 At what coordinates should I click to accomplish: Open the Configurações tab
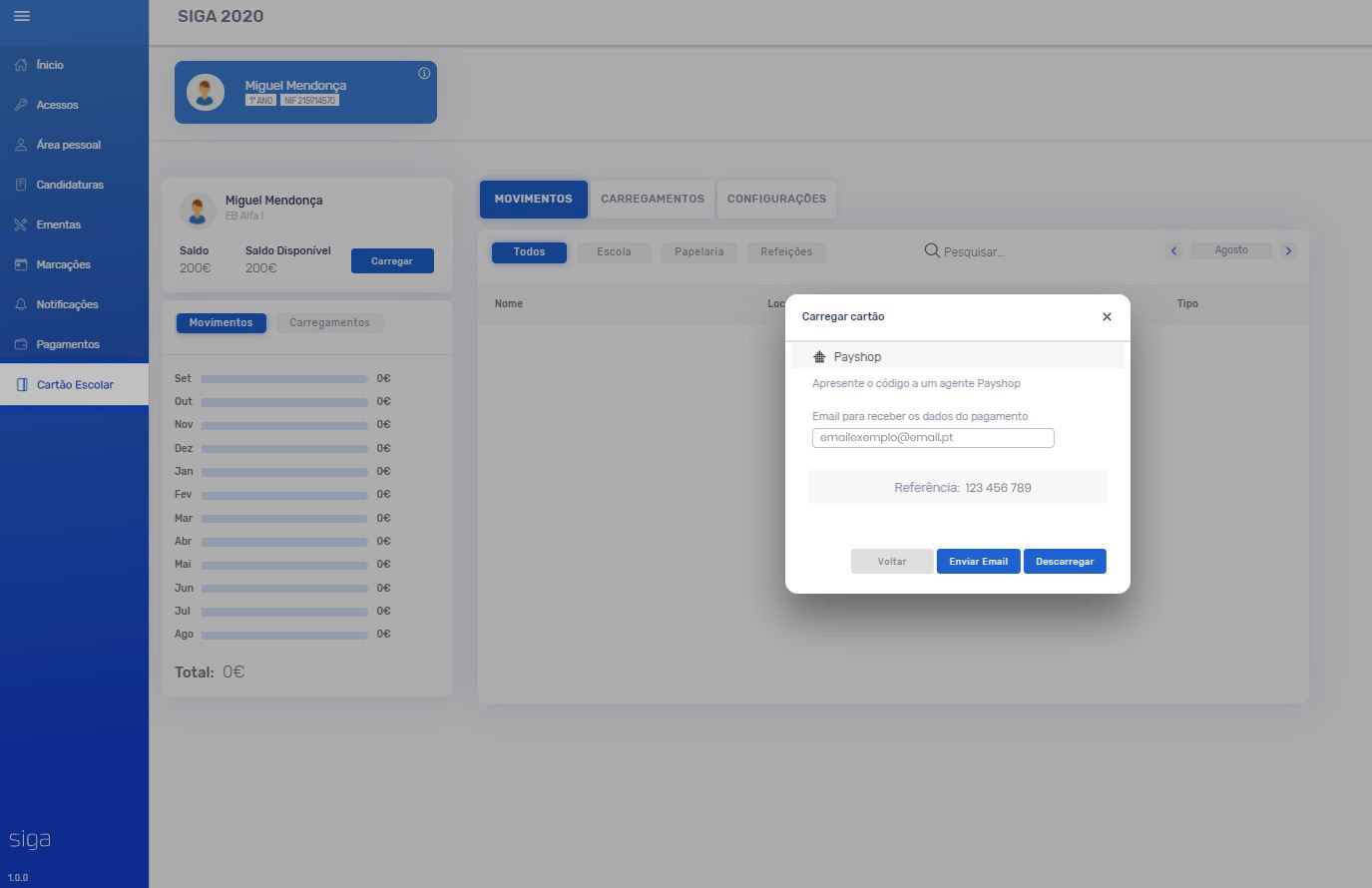[776, 199]
